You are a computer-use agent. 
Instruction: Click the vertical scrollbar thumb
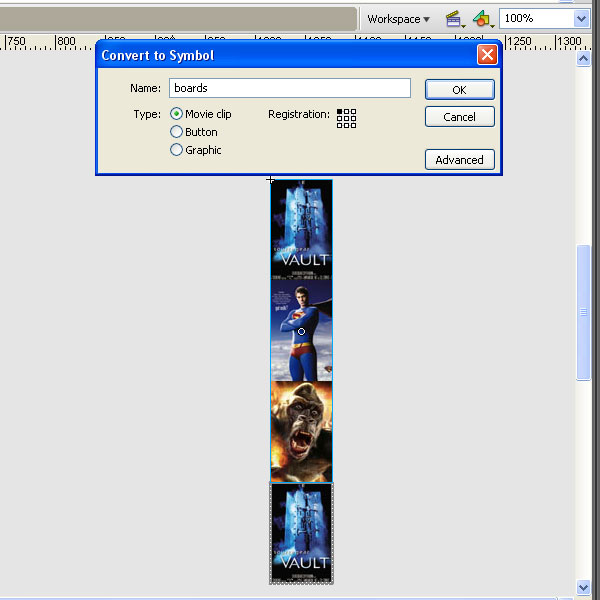583,312
